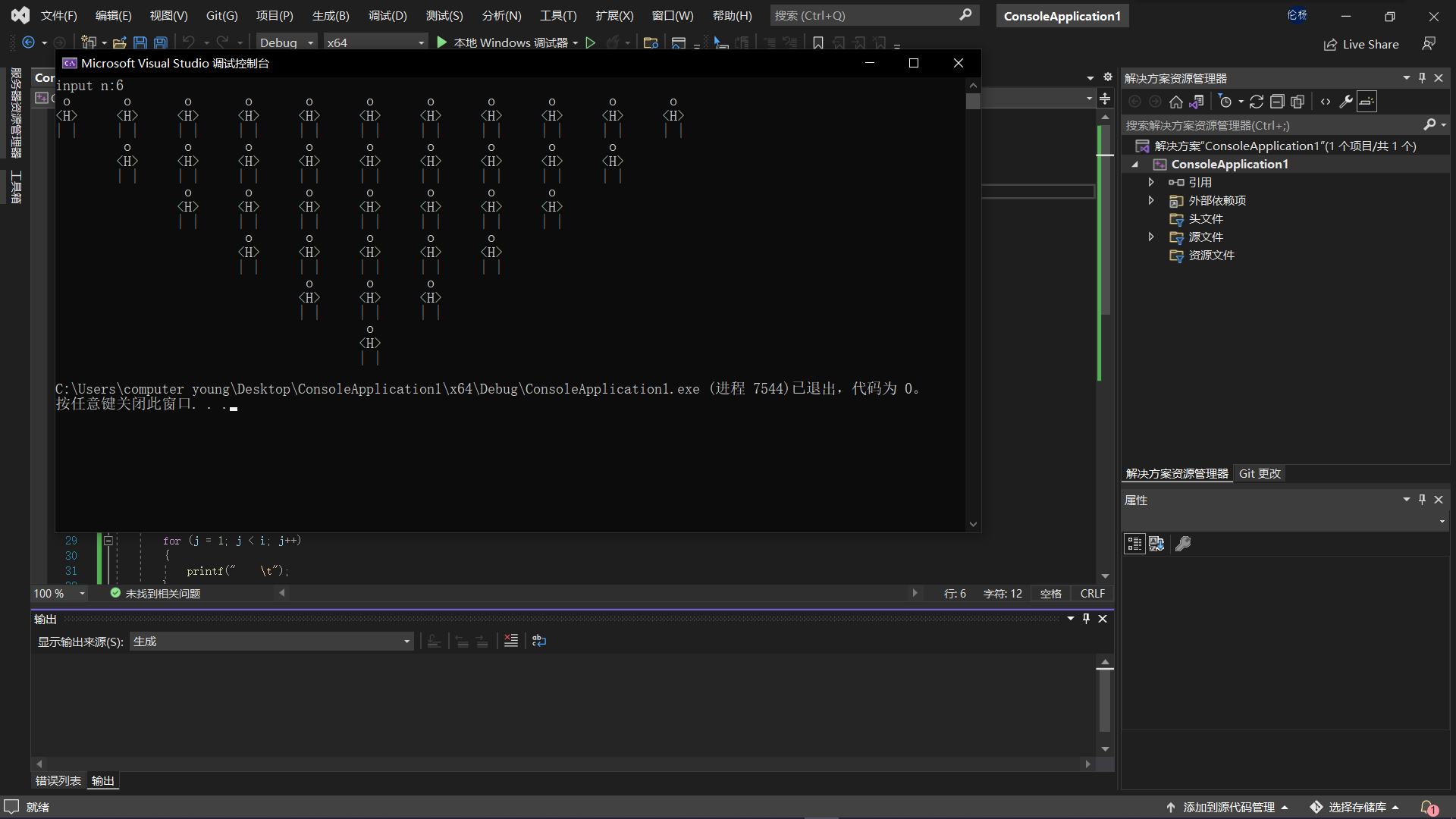Viewport: 1456px width, 819px height.
Task: Toggle Preview Selected Items button in Solution Explorer
Action: pos(1367,102)
